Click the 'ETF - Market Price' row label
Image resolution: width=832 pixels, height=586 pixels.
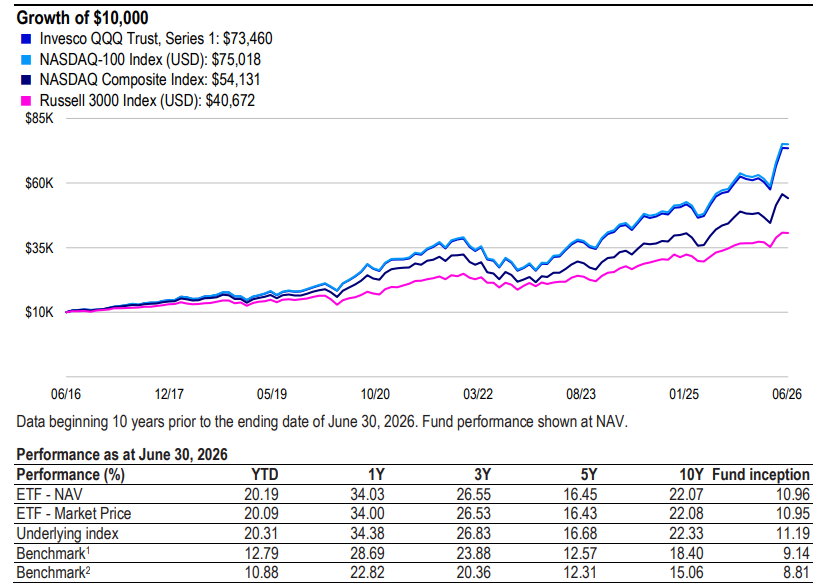[x=74, y=514]
